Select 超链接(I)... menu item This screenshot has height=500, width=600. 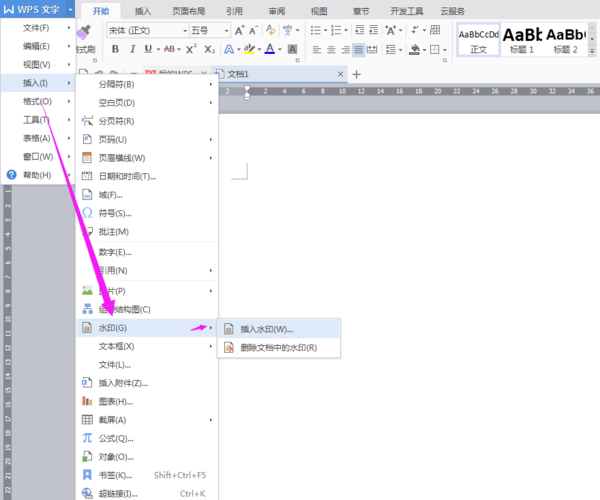pos(147,493)
